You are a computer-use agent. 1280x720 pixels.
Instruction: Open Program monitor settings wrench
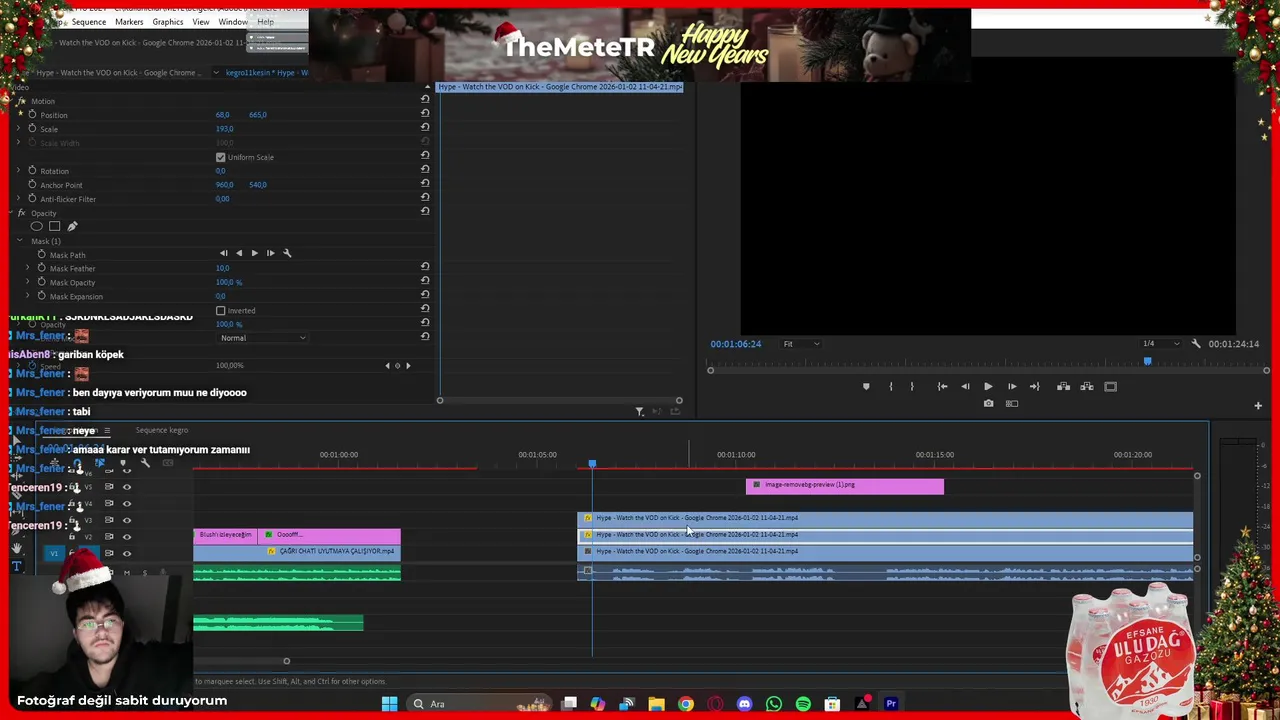pos(1196,343)
